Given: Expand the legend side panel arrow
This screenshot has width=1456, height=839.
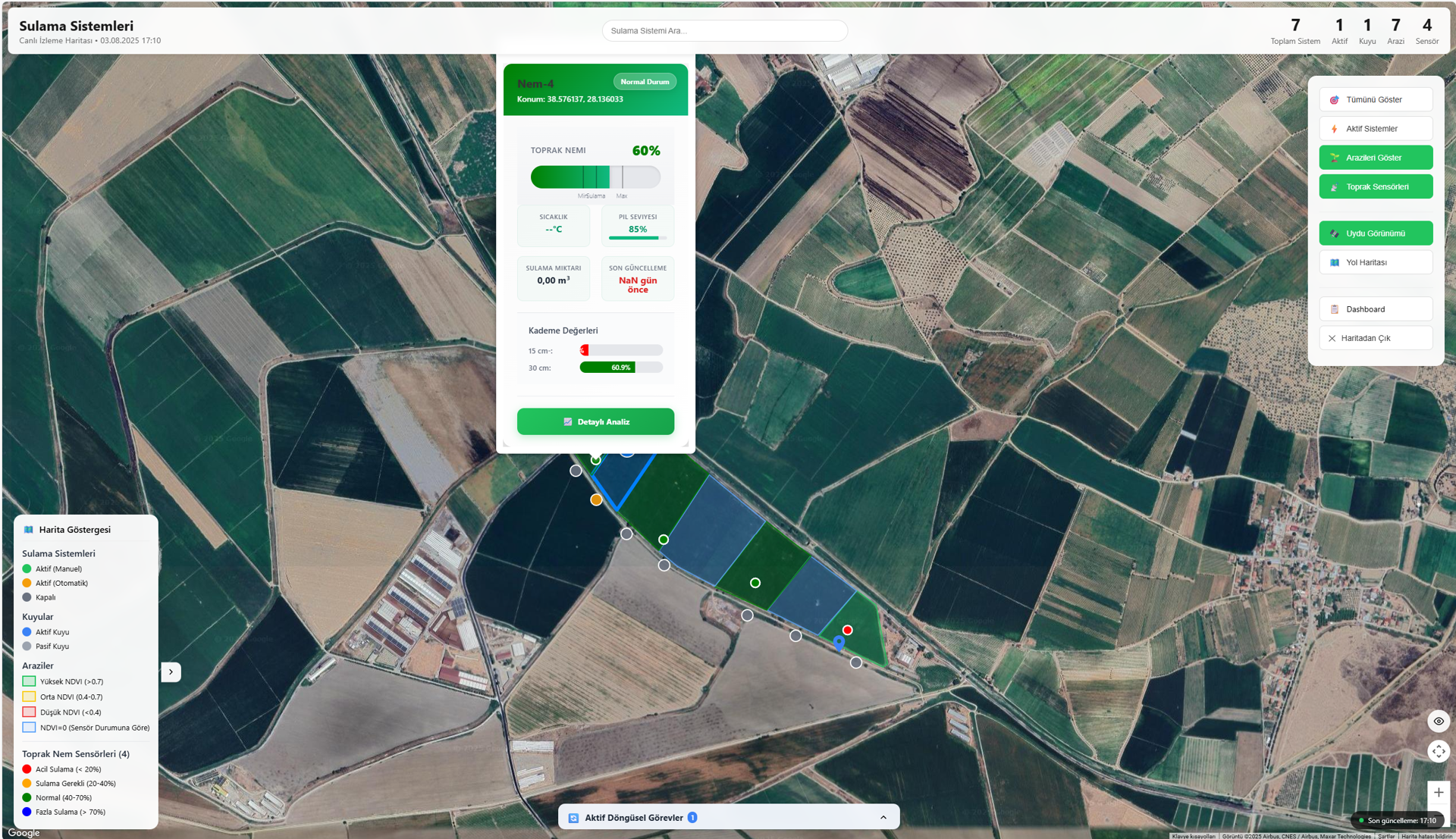Looking at the screenshot, I should [171, 672].
